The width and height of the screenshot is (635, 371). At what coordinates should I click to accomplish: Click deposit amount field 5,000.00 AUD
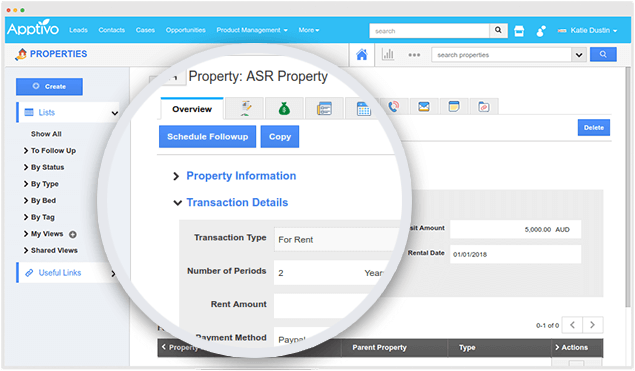pyautogui.click(x=515, y=229)
